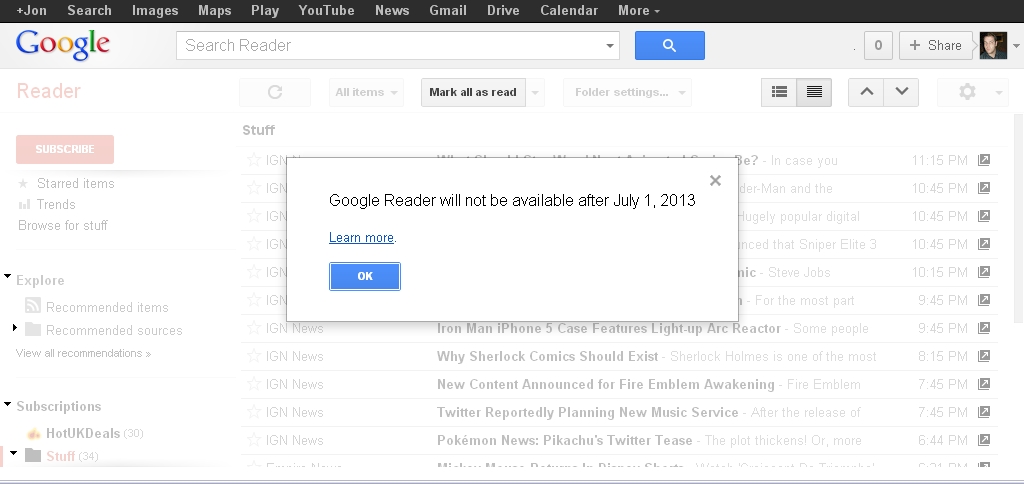Go to previous item arrow

(866, 92)
